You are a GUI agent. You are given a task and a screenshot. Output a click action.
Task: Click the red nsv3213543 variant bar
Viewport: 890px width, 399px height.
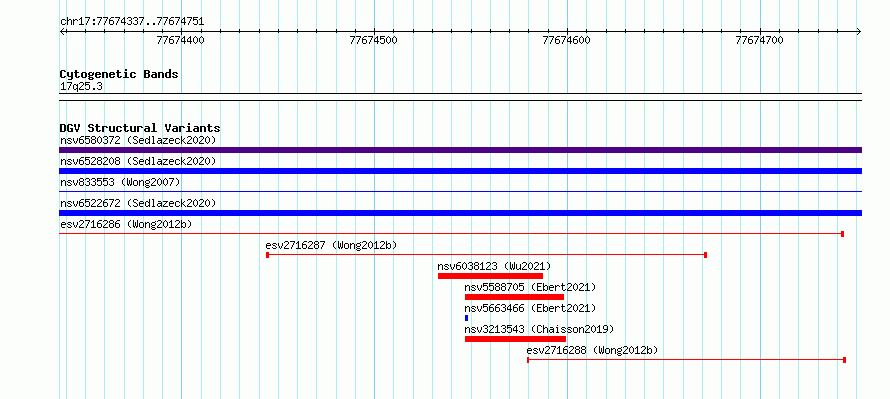pos(515,339)
